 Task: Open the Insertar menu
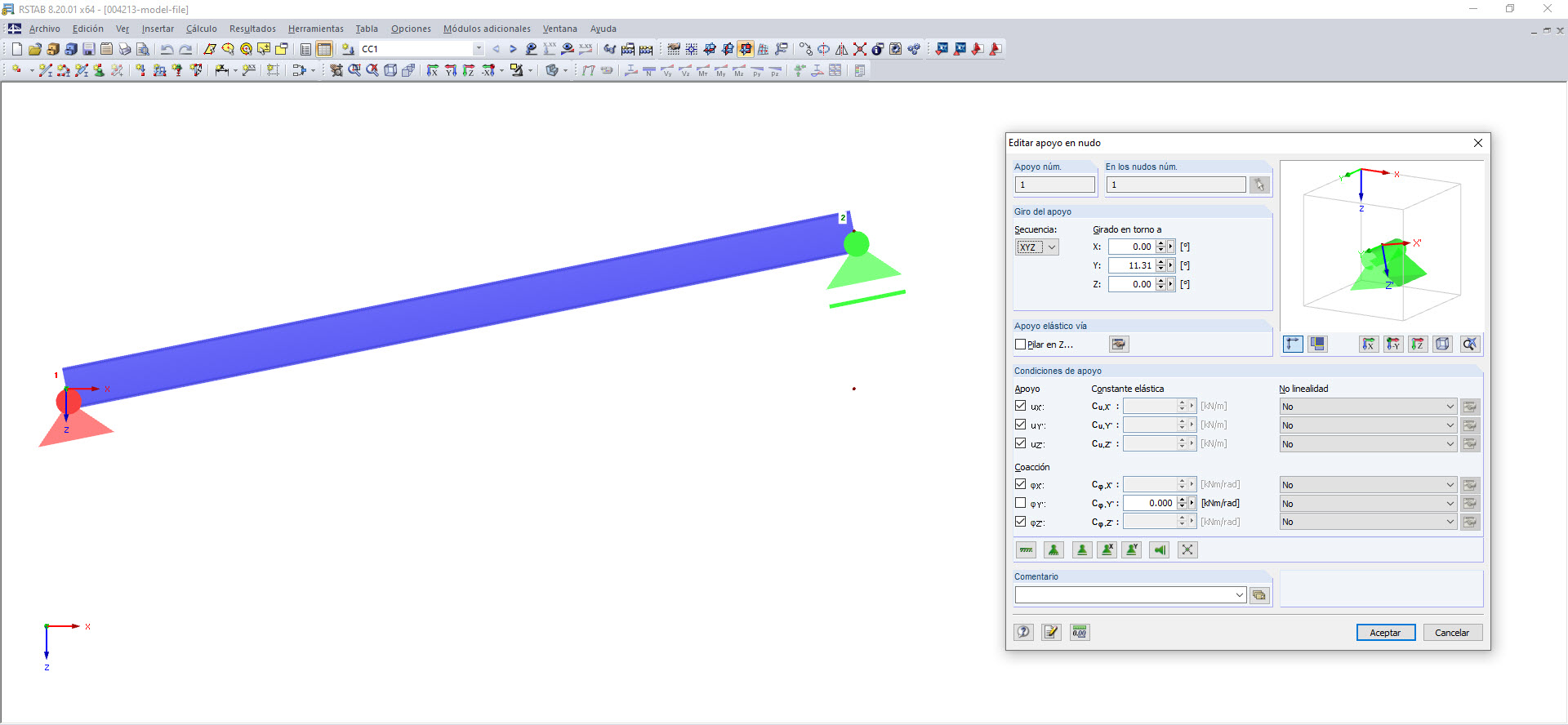(x=158, y=29)
